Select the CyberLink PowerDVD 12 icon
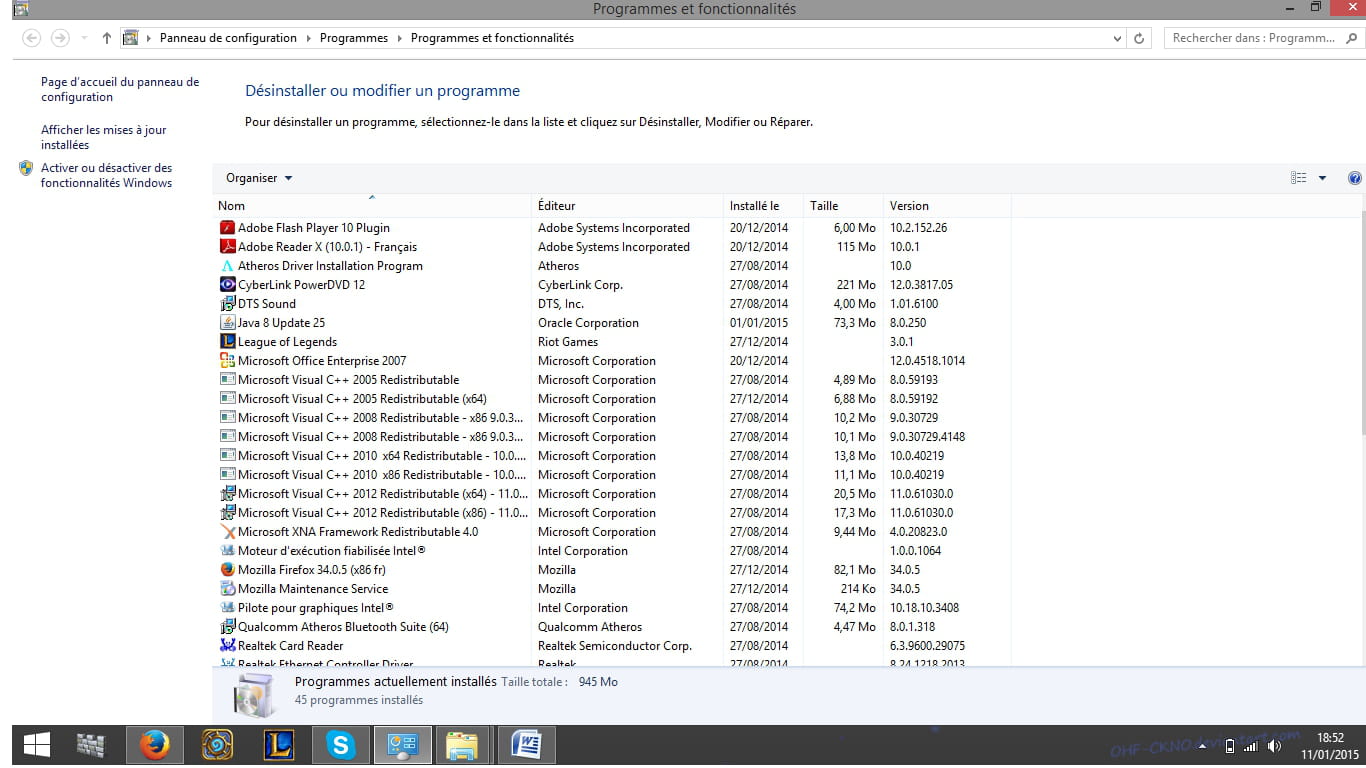The height and width of the screenshot is (768, 1366). point(227,285)
